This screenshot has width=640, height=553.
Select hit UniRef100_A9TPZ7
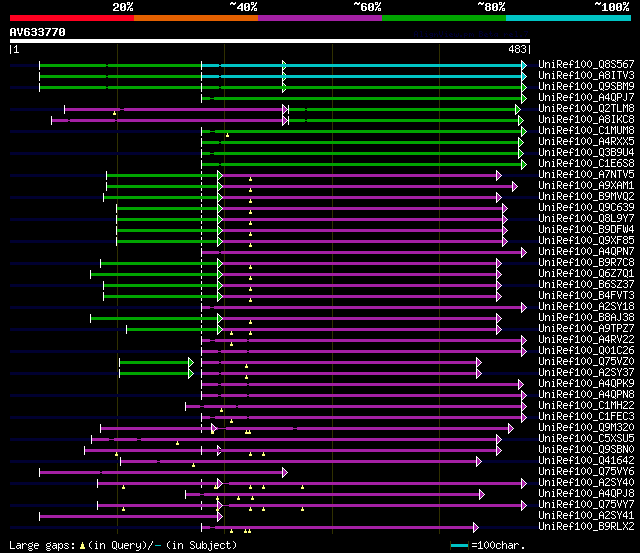[x=586, y=329]
